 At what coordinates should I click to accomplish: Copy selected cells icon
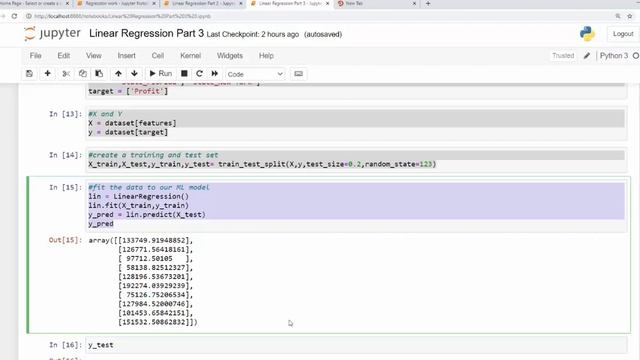coord(82,74)
